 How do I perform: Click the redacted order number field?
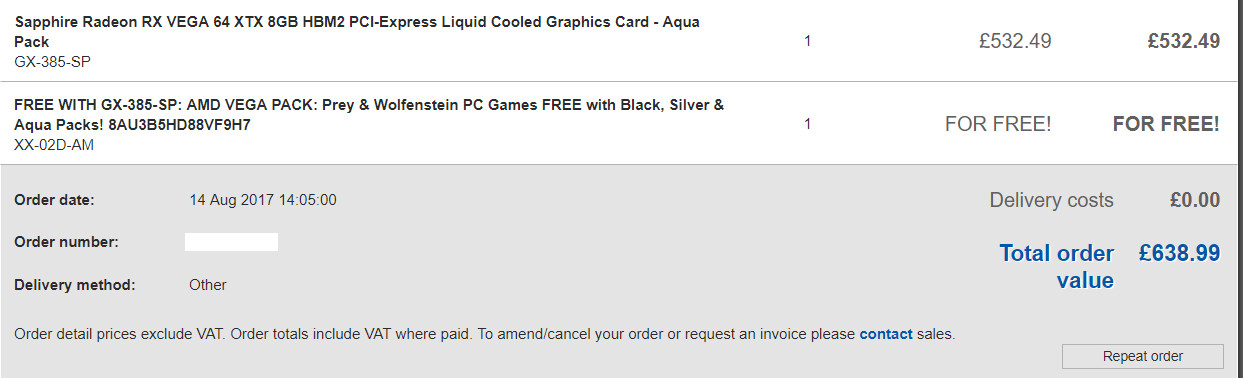(231, 241)
